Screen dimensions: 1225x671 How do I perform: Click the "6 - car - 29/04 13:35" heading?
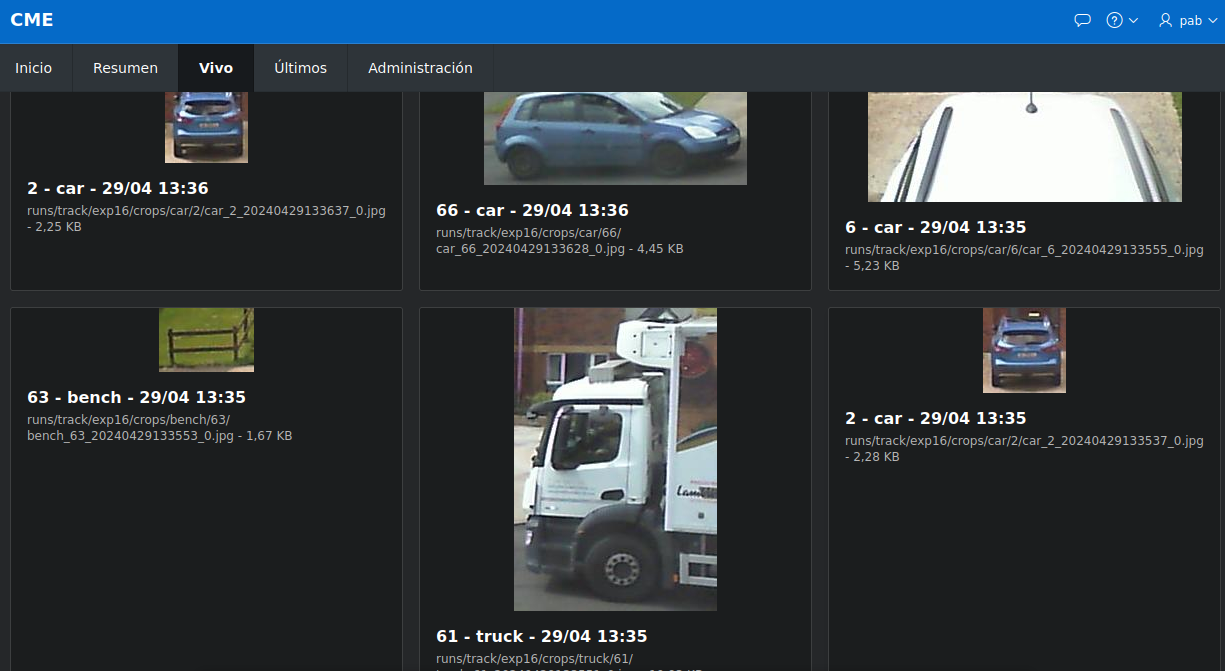(x=935, y=228)
